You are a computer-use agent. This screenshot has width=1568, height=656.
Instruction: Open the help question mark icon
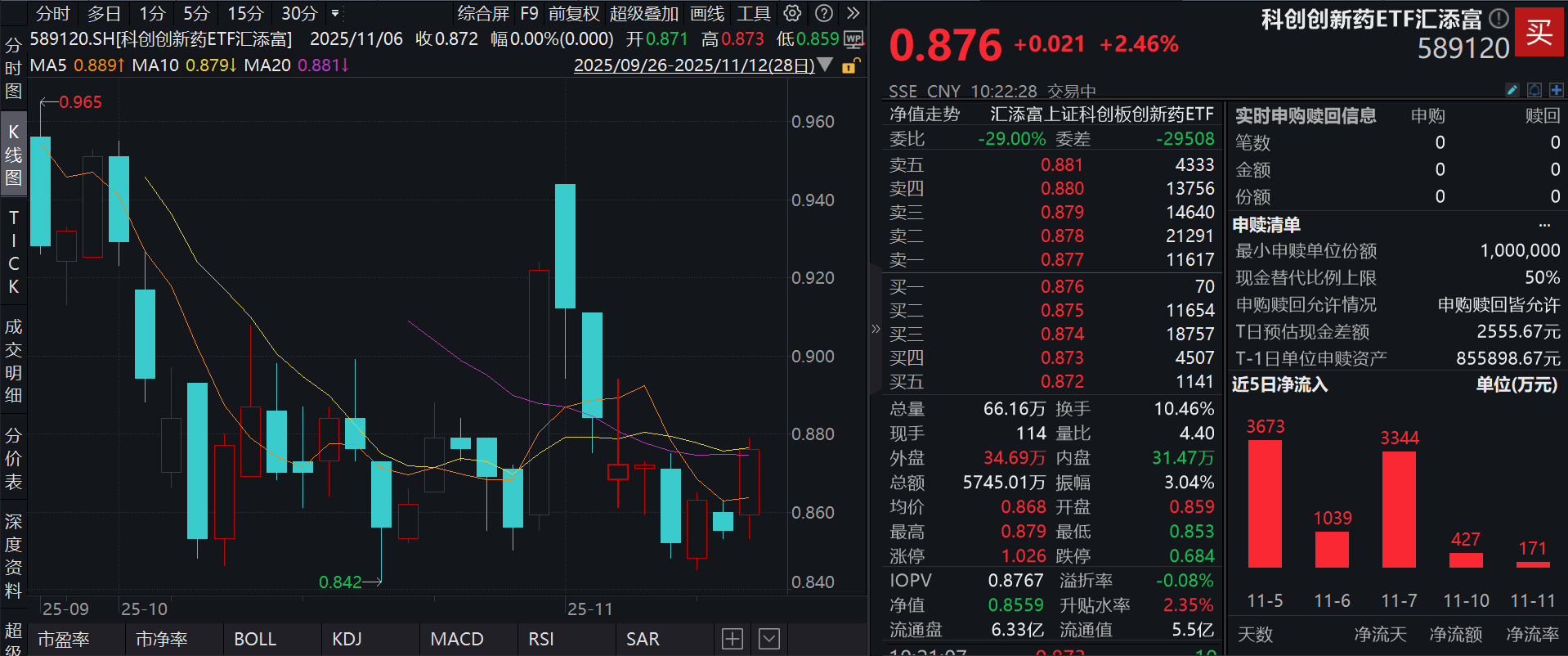[x=824, y=13]
